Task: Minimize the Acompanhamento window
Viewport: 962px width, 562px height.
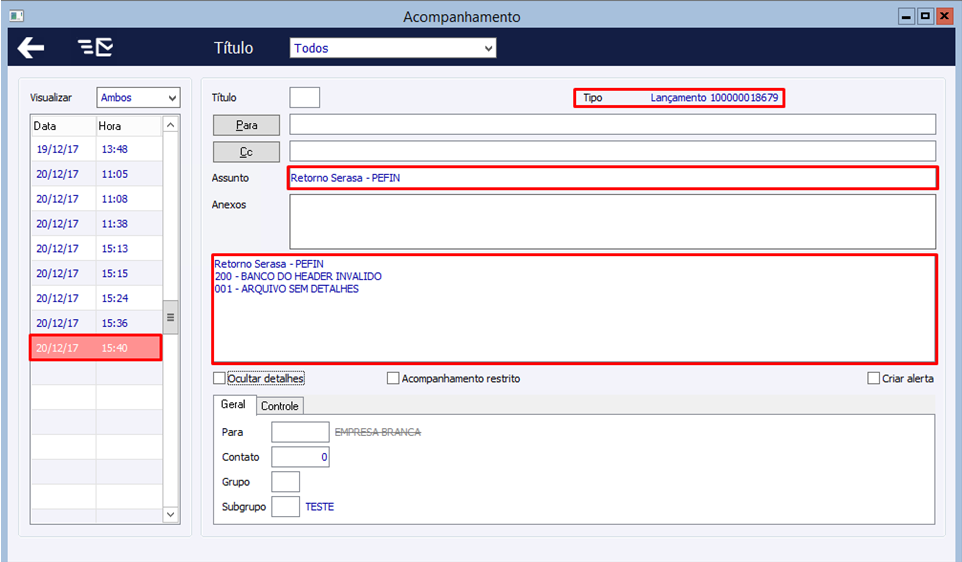Action: point(906,17)
